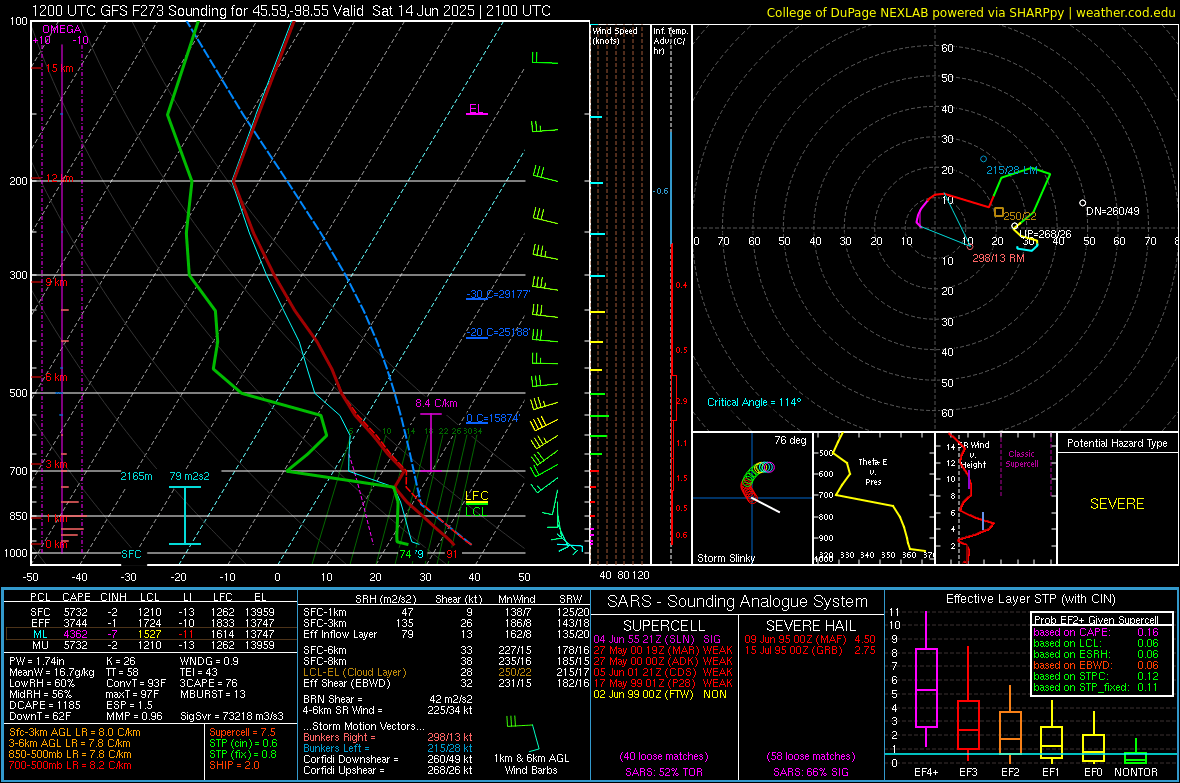The height and width of the screenshot is (783, 1180).
Task: Click the 'Corfidi Downshear =' row
Action: point(388,760)
